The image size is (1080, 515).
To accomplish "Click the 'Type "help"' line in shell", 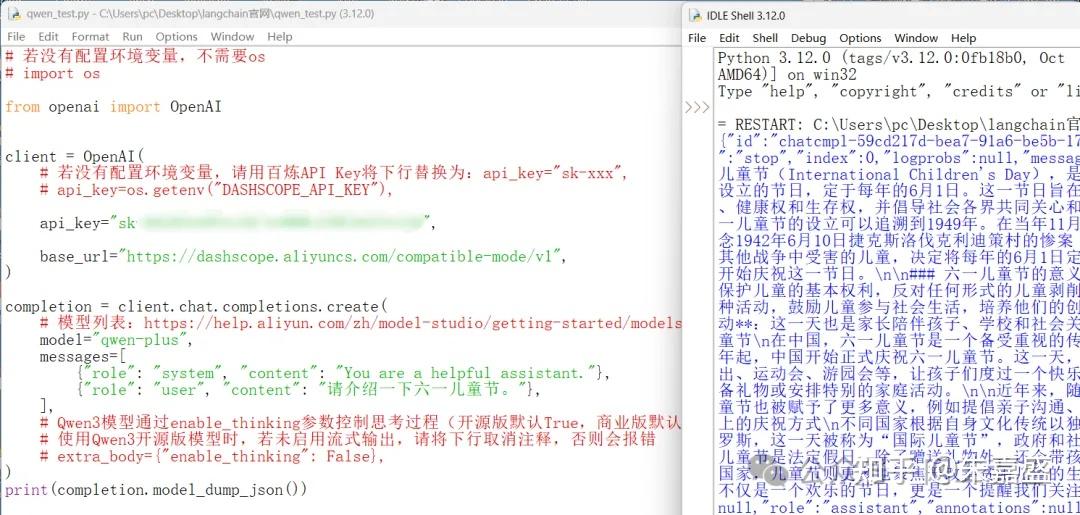I will [898, 91].
